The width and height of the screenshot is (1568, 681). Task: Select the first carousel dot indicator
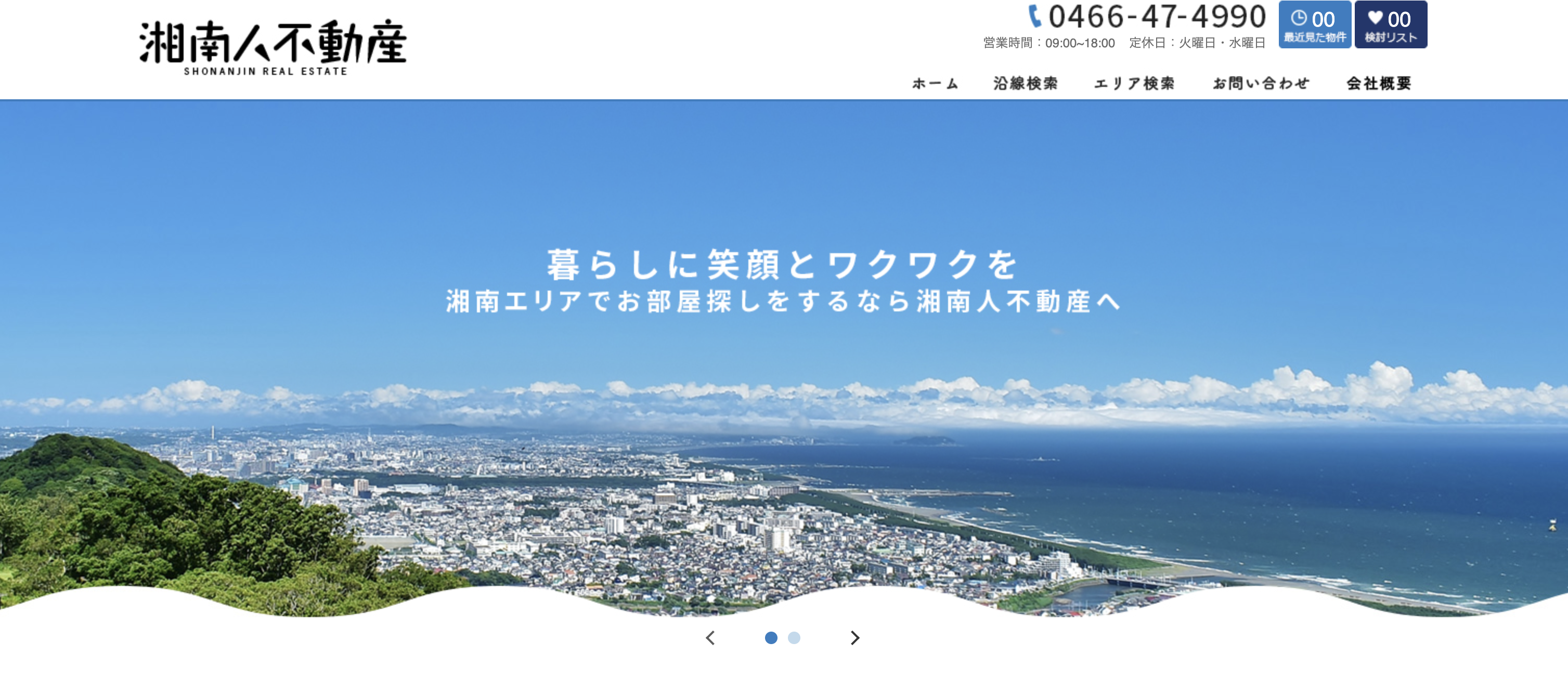(x=771, y=638)
